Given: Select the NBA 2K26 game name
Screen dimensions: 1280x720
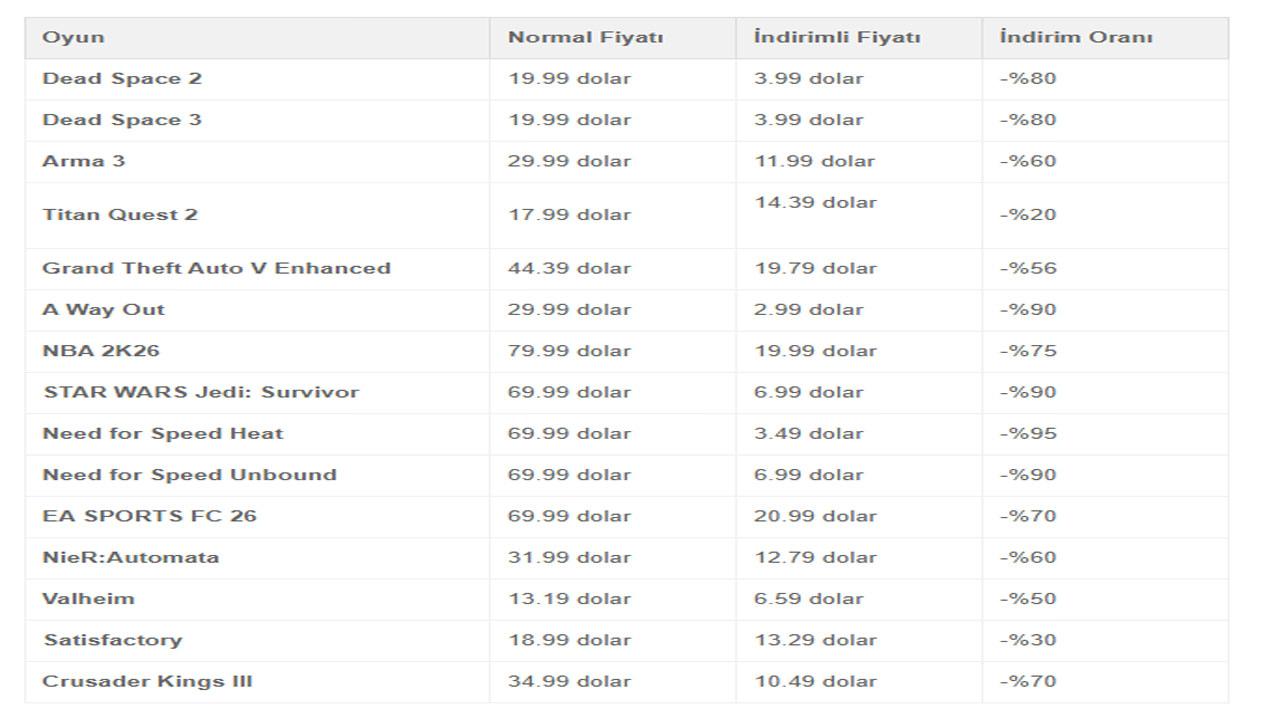Looking at the screenshot, I should (x=100, y=351).
